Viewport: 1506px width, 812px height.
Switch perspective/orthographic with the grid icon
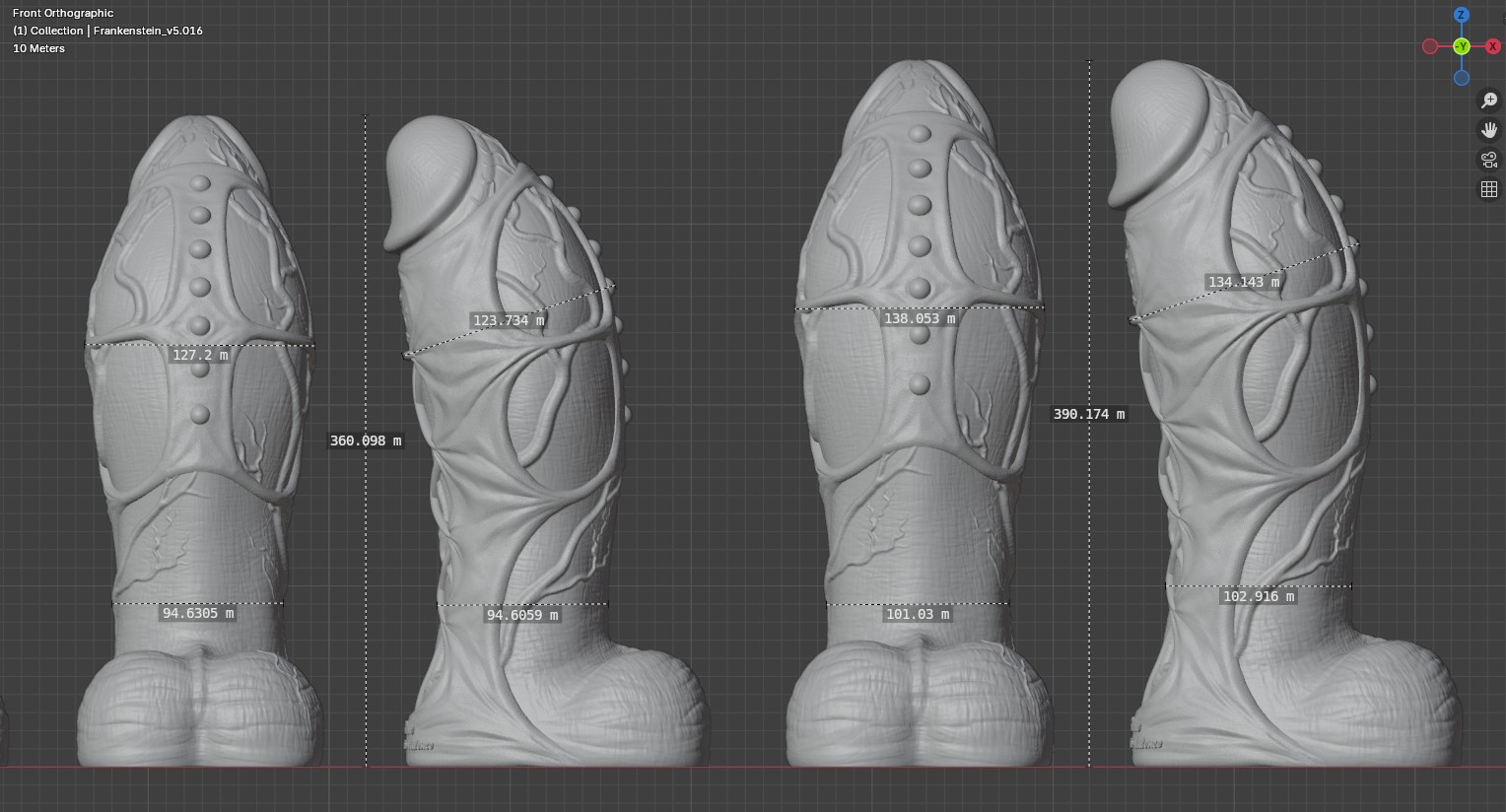pos(1489,189)
